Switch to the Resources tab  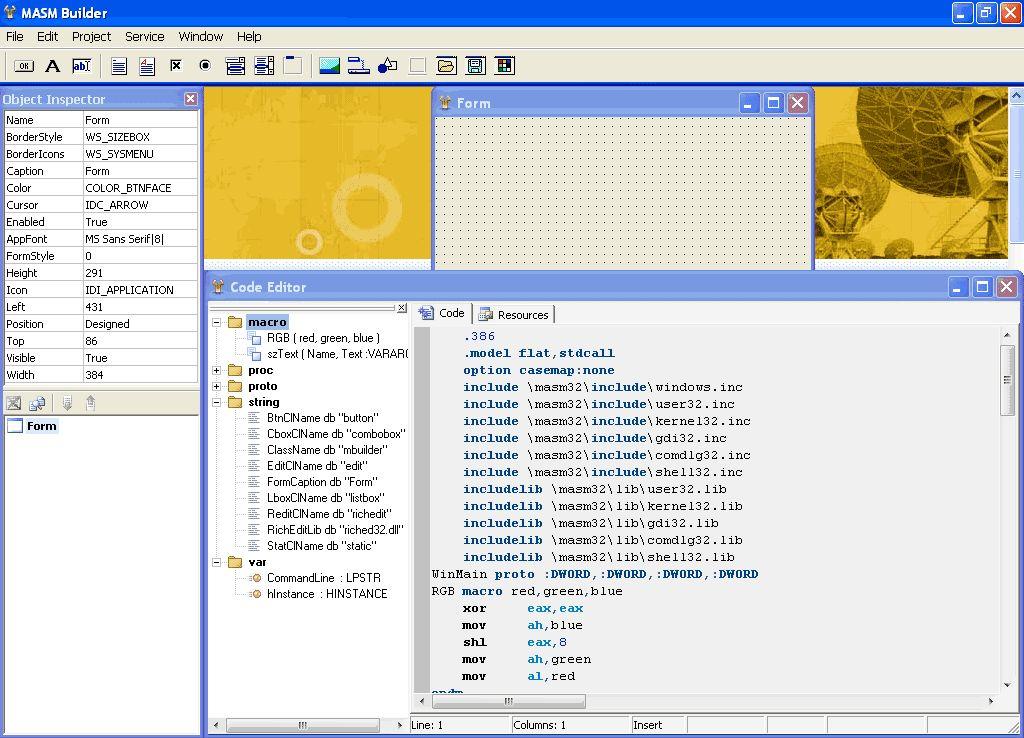coord(514,314)
